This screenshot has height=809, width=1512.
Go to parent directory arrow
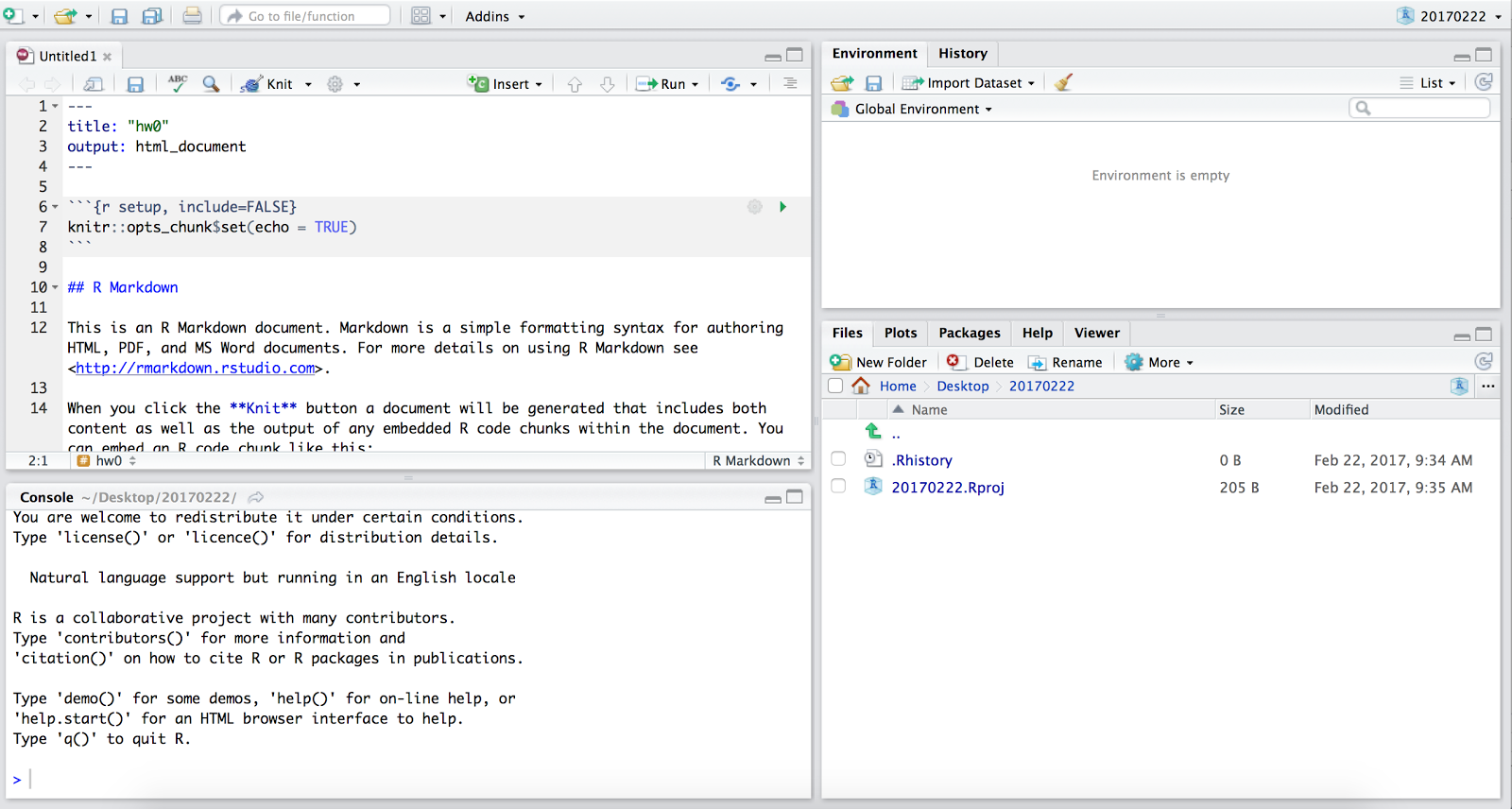pos(873,431)
